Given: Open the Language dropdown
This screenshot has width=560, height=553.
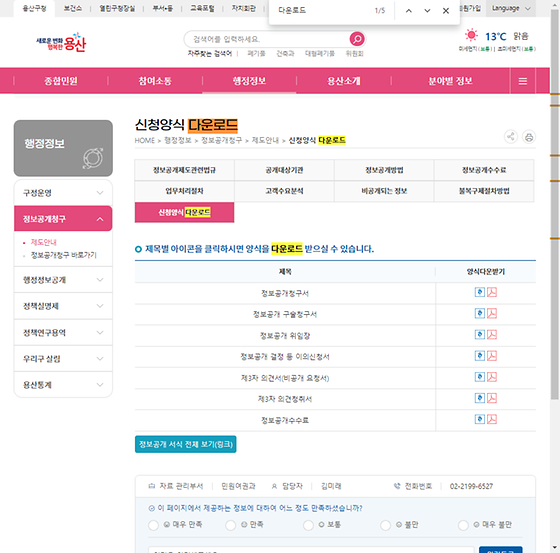Looking at the screenshot, I should click(x=511, y=8).
